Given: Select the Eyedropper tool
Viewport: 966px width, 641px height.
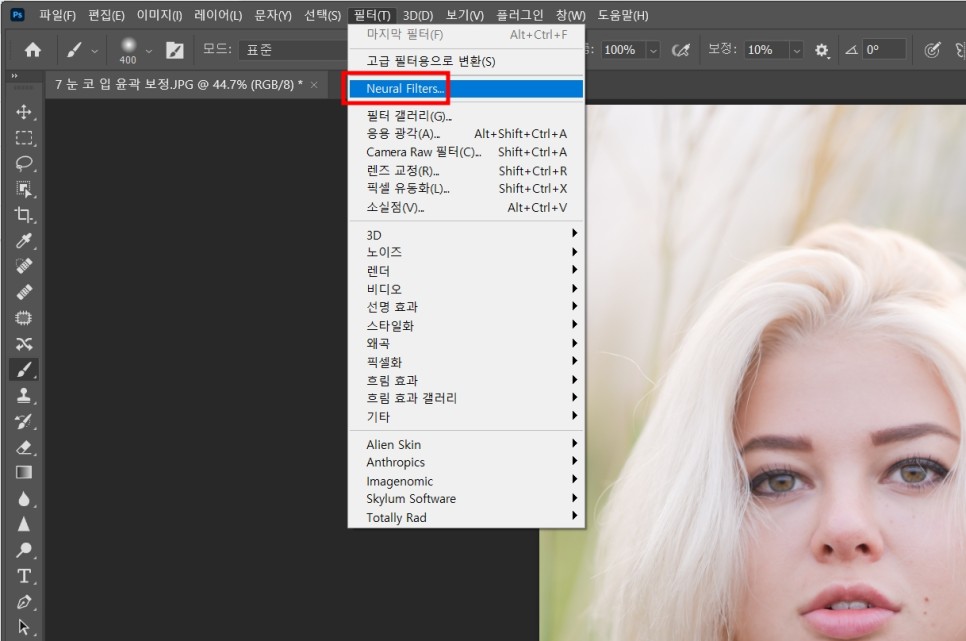Looking at the screenshot, I should (24, 240).
